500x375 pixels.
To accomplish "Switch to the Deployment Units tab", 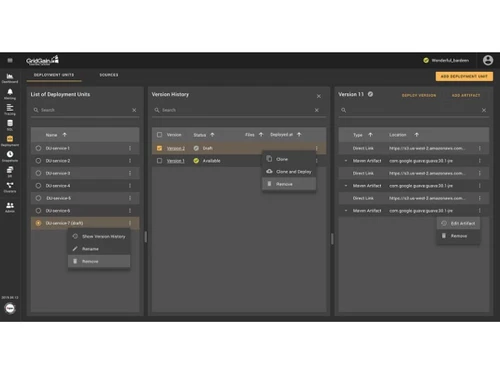I will (54, 75).
